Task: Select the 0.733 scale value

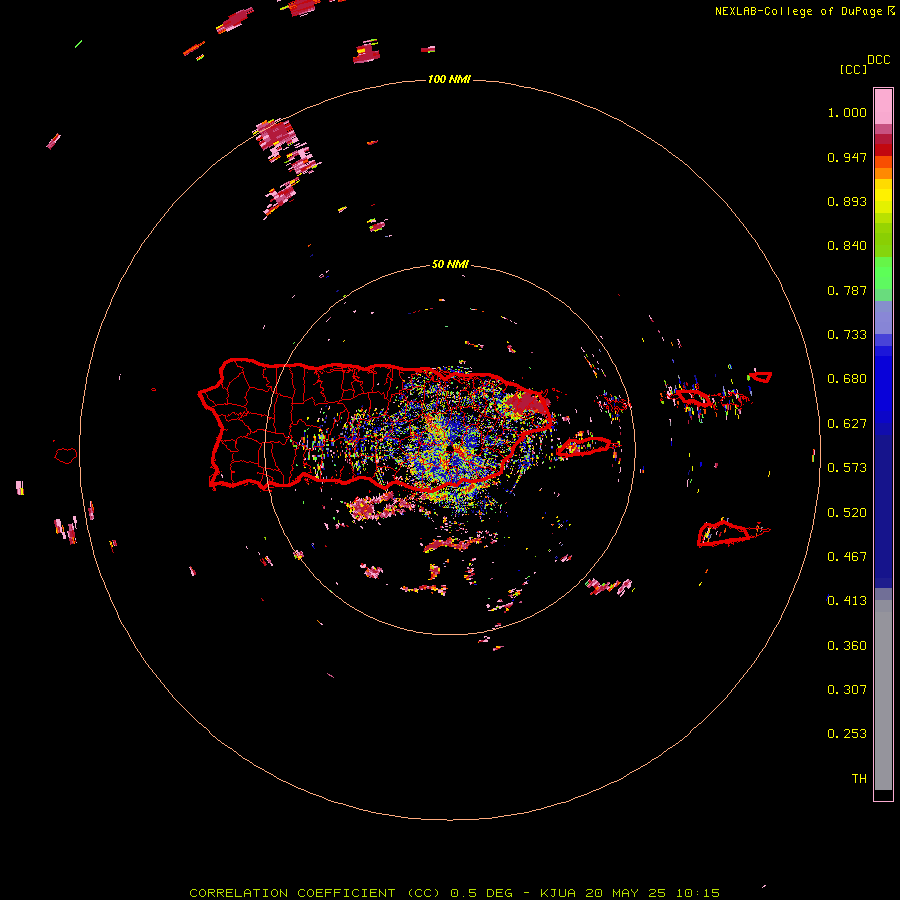Action: pyautogui.click(x=847, y=335)
